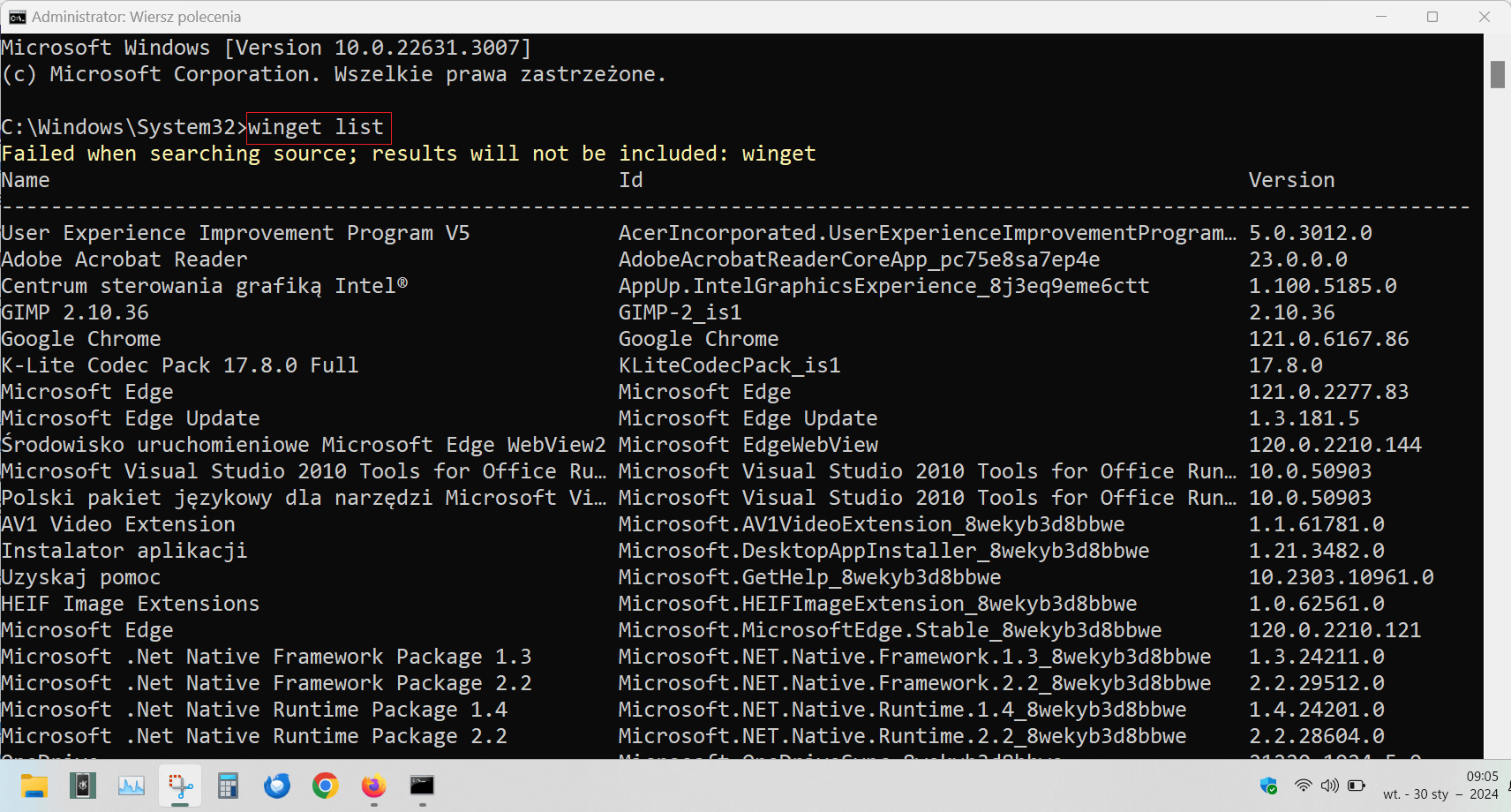Image resolution: width=1511 pixels, height=812 pixels.
Task: Maximize the Command Prompt window
Action: [1432, 17]
